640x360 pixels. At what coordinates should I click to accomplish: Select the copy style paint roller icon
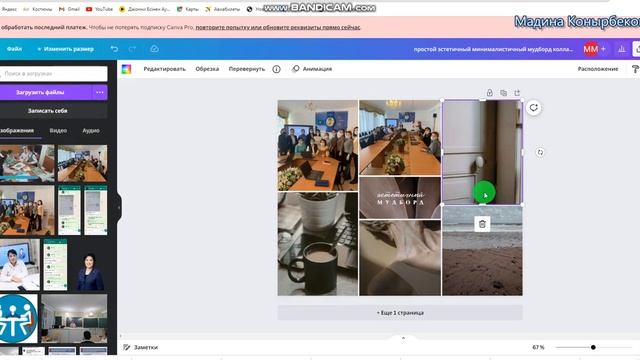point(635,69)
